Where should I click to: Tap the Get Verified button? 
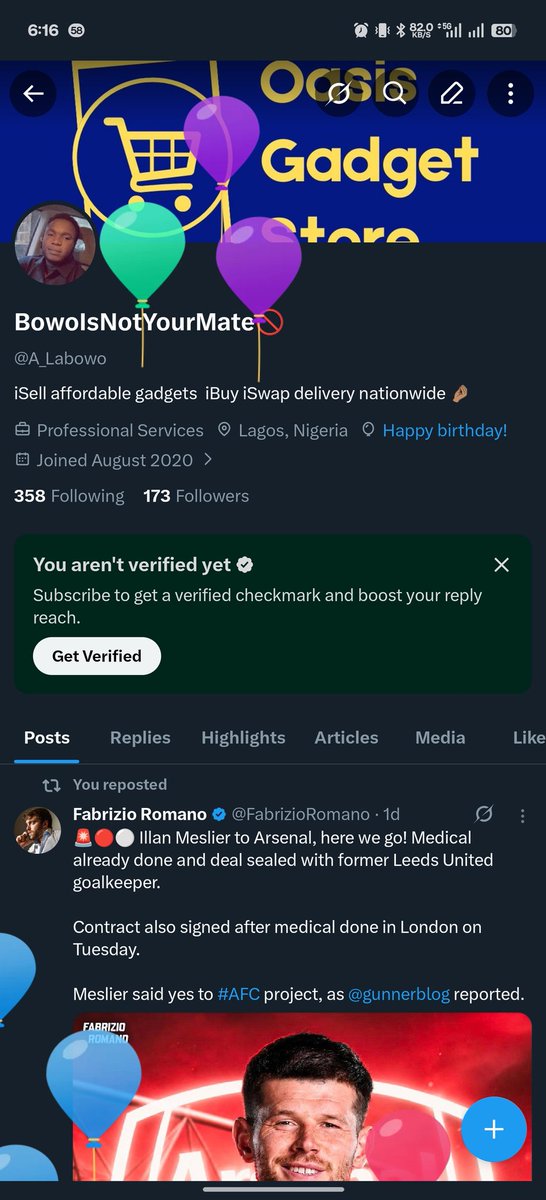[97, 656]
